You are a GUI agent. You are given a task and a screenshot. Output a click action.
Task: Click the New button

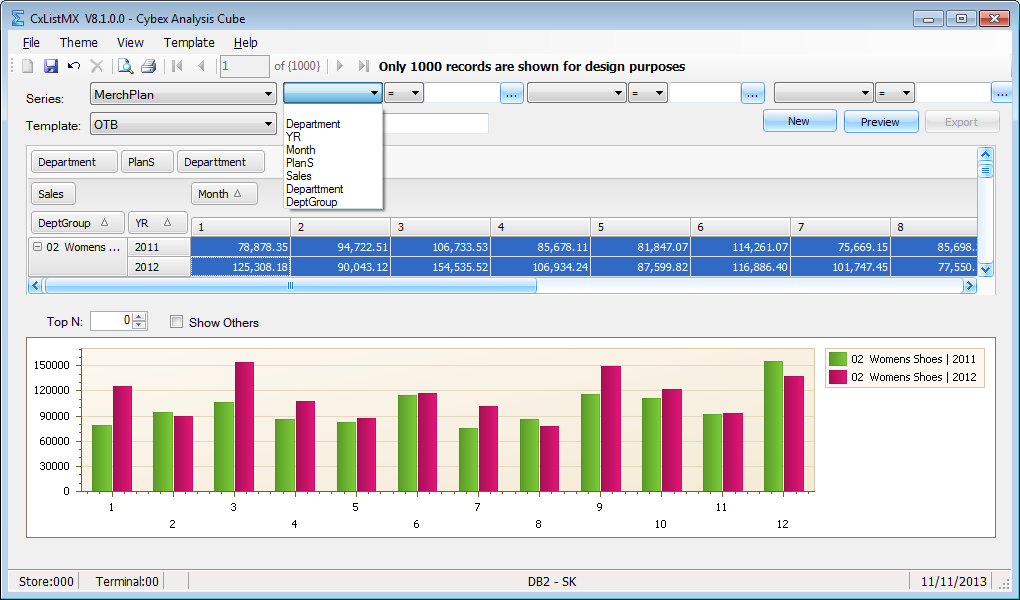pyautogui.click(x=799, y=121)
